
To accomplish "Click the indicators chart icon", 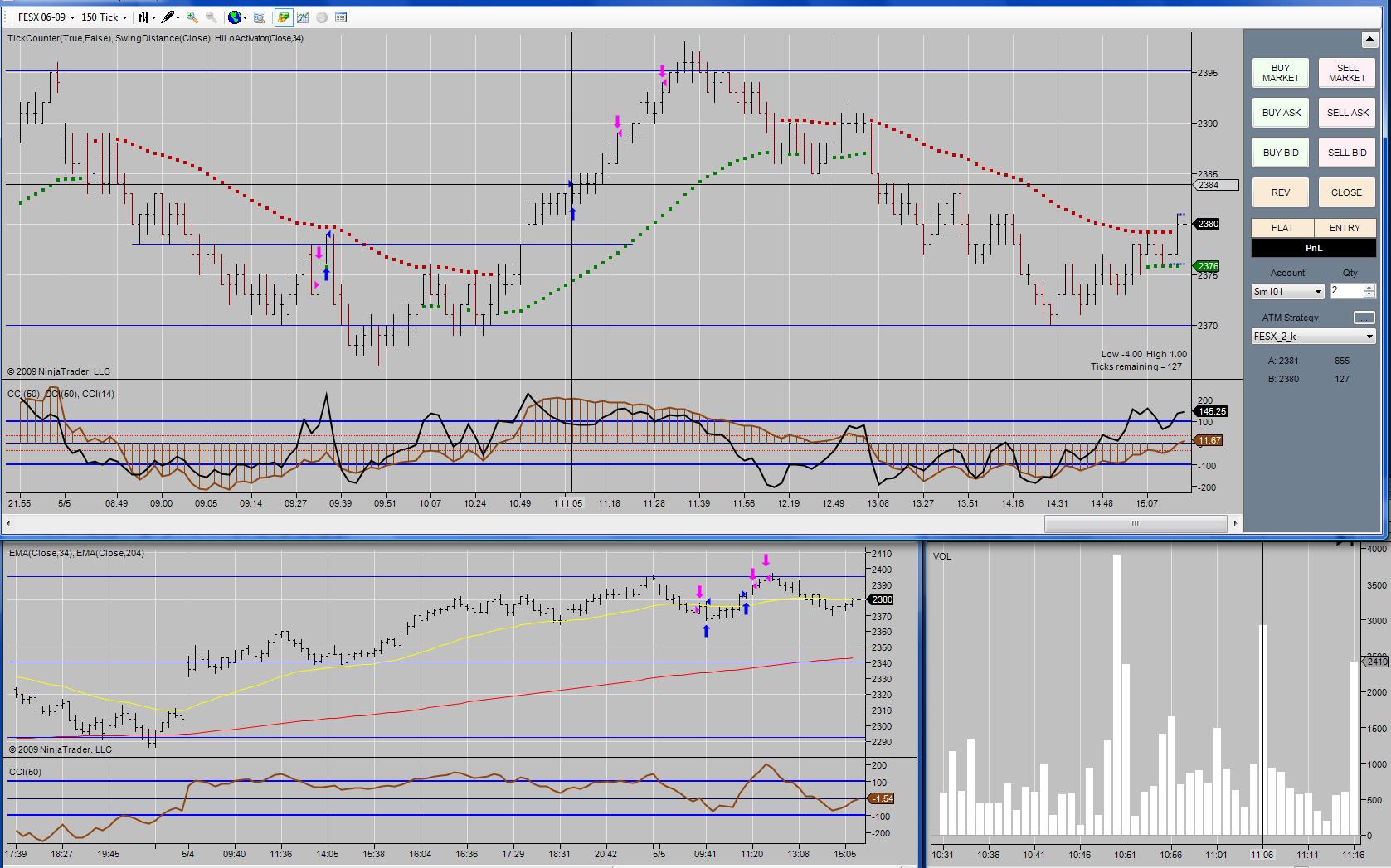I will [x=303, y=17].
